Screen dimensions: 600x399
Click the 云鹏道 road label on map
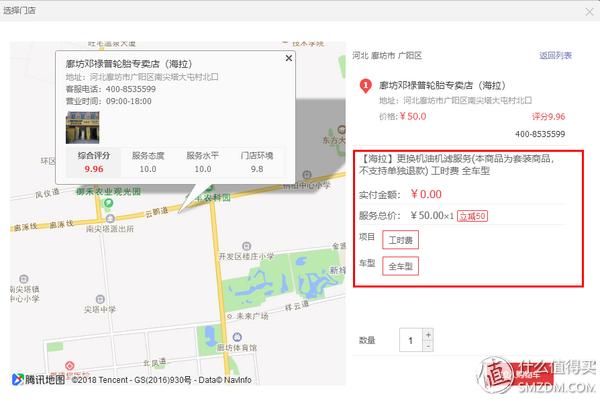[156, 212]
